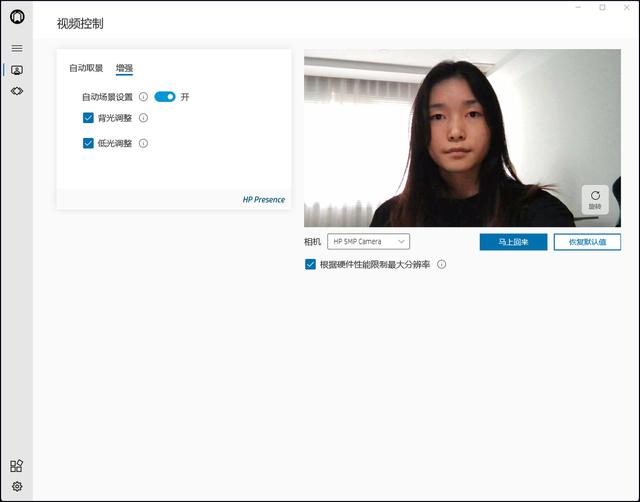Maximize the window
This screenshot has width=640, height=502.
602,7
